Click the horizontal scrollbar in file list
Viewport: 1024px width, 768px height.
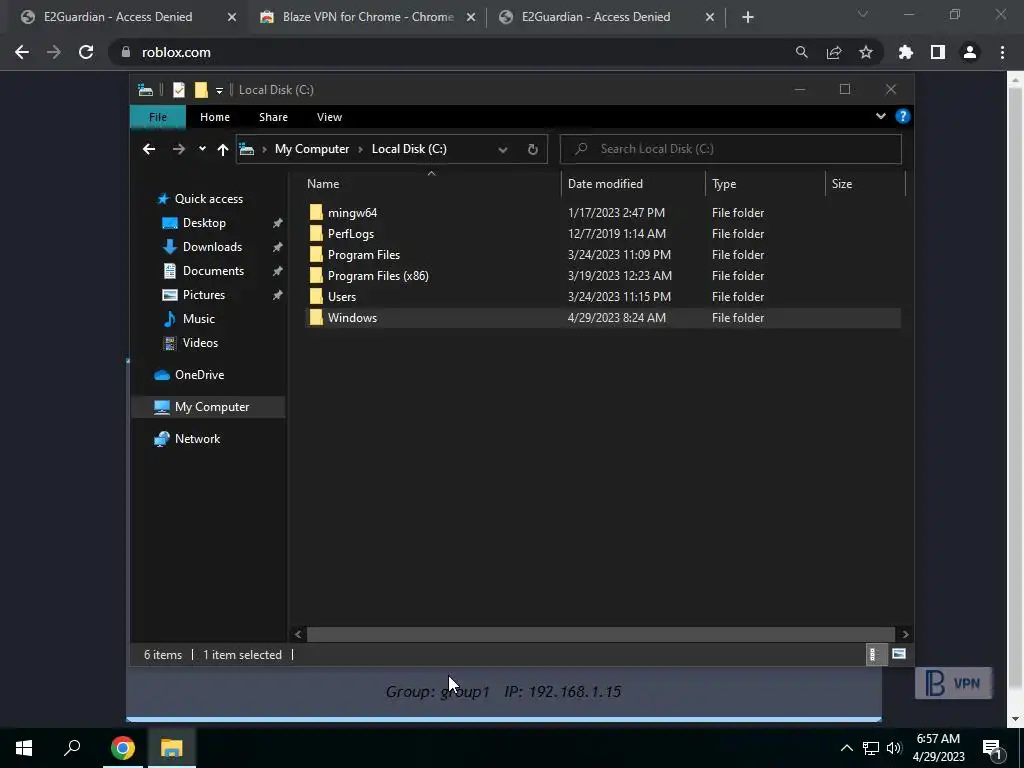coord(600,634)
